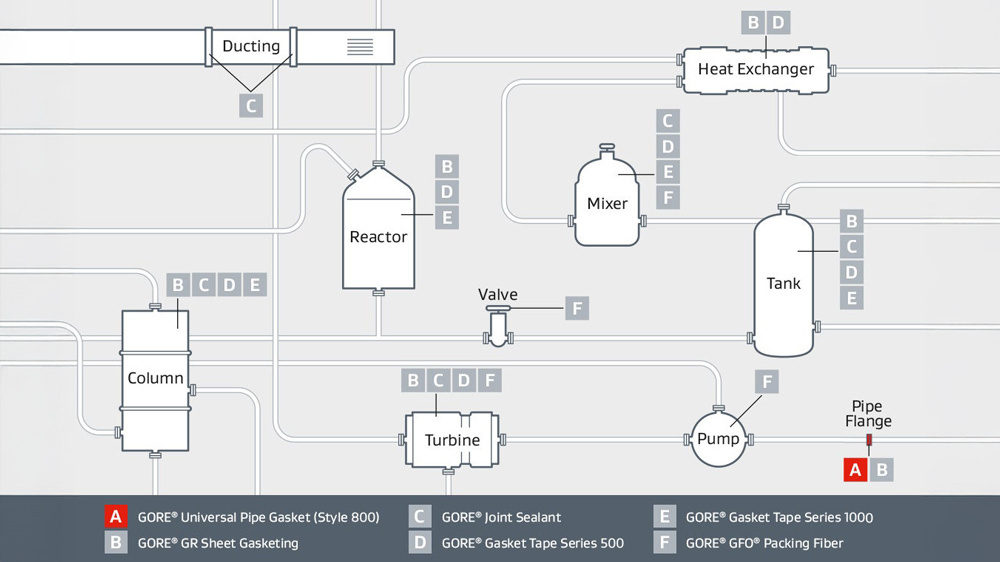Click the red Pipe Flange symbol
1000x562 pixels.
(x=868, y=440)
